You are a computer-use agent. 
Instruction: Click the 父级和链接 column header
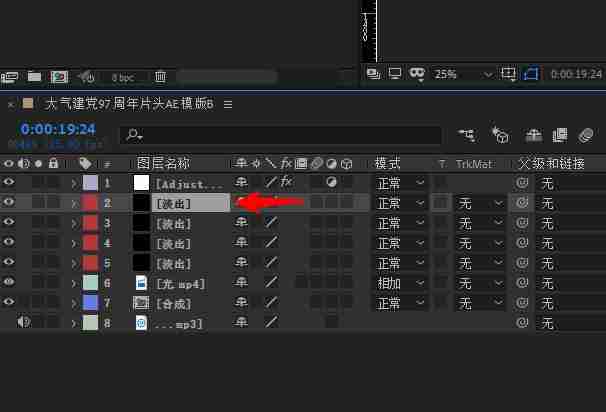point(552,164)
